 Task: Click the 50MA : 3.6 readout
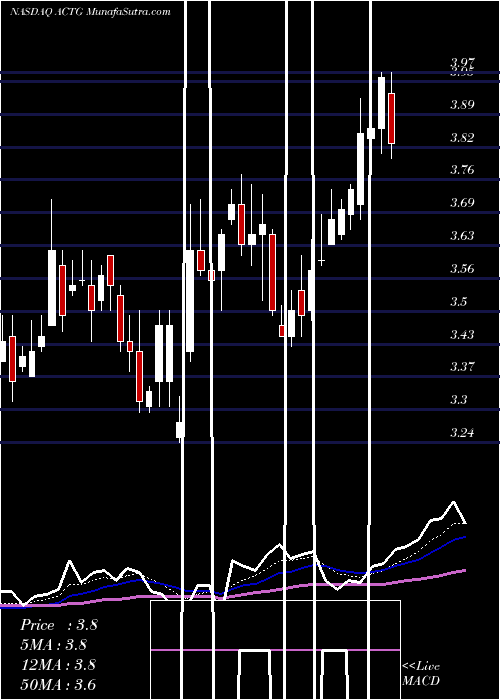58,684
